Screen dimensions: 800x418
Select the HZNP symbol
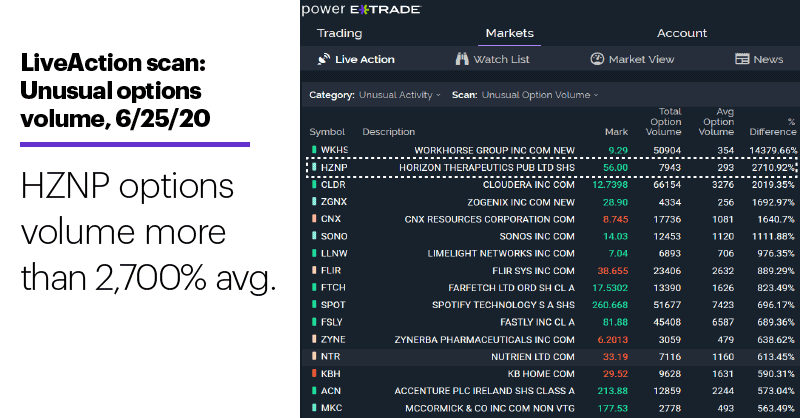334,167
